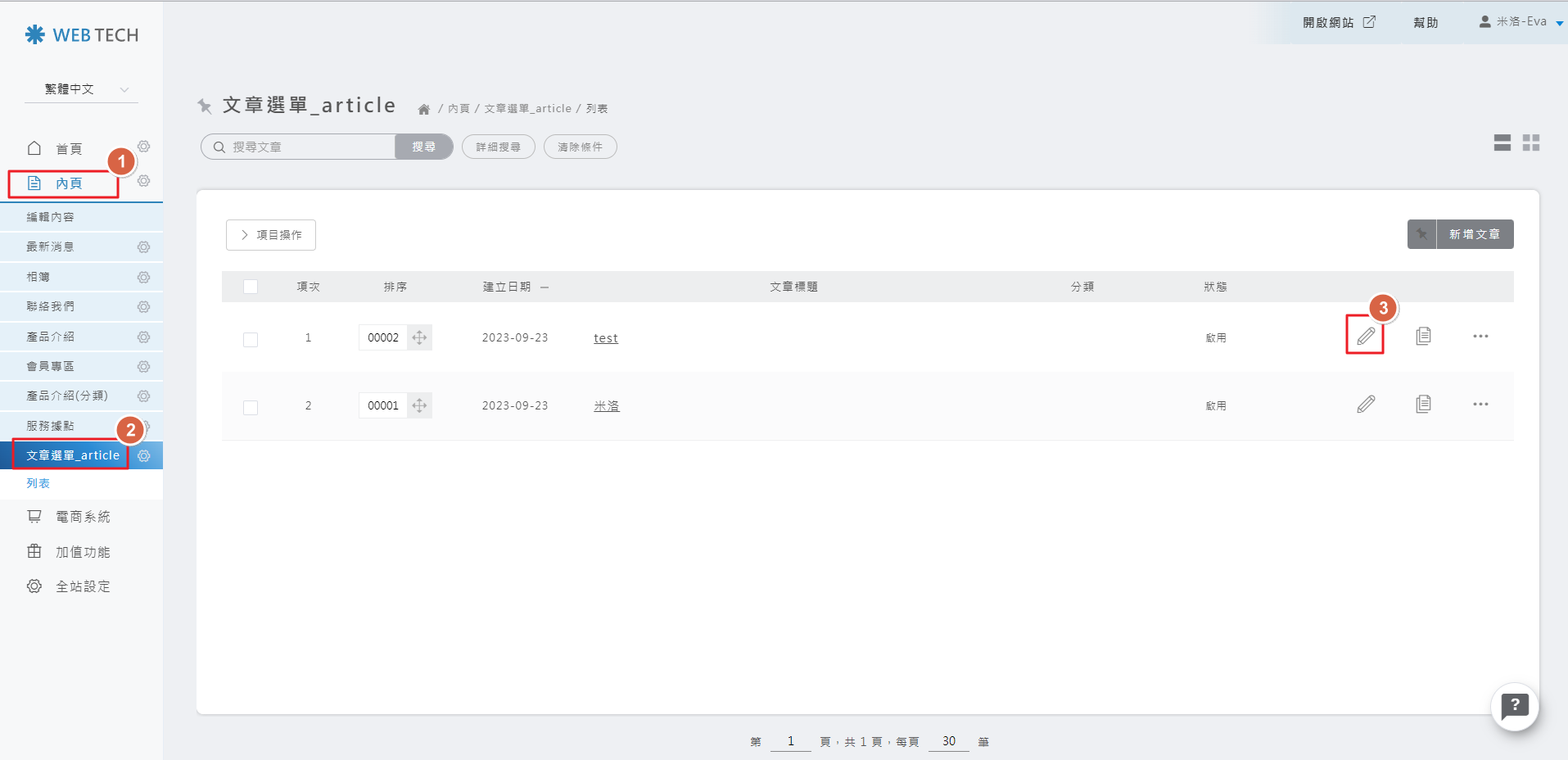Click the 新增文章 button
The height and width of the screenshot is (760, 1568).
pyautogui.click(x=1474, y=234)
